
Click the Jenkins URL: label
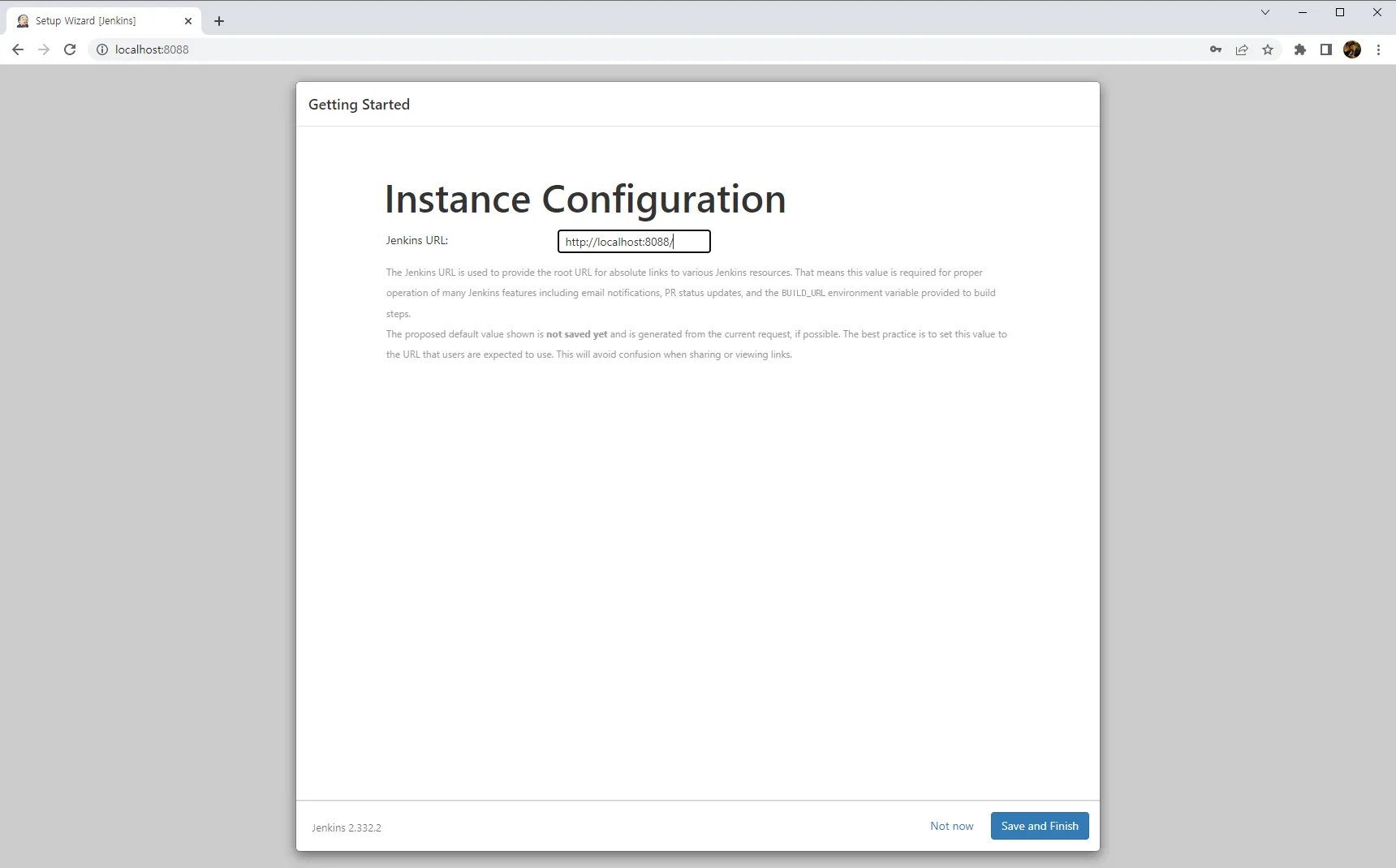(x=417, y=240)
